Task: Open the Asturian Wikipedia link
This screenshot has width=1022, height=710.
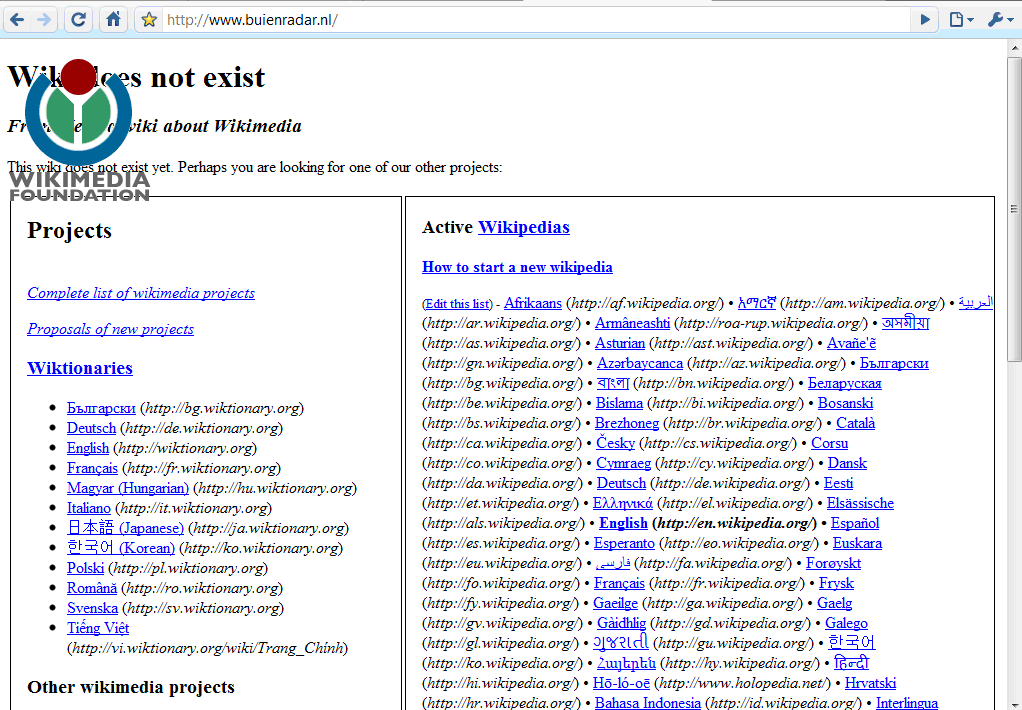Action: coord(620,343)
